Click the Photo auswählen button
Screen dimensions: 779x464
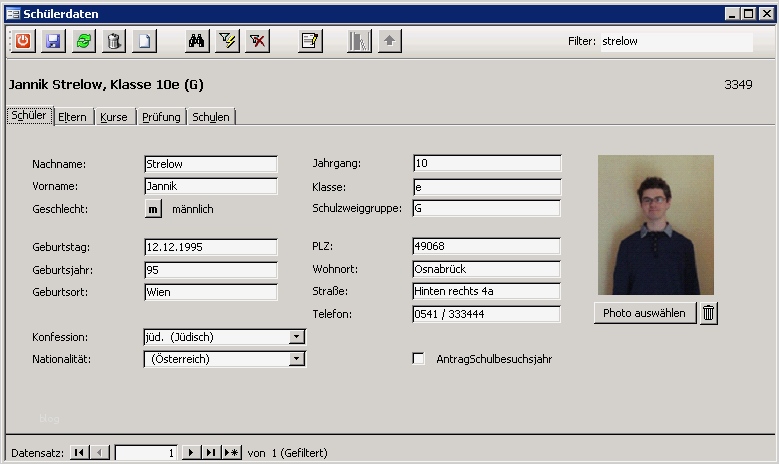coord(644,313)
